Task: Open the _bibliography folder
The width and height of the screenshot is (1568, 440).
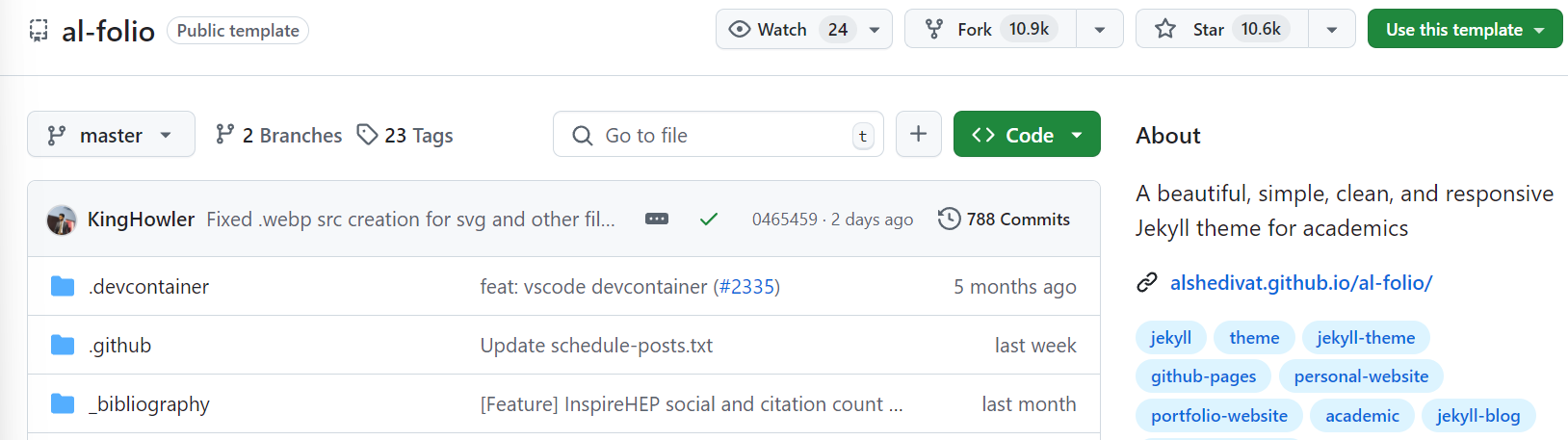Action: pos(148,404)
